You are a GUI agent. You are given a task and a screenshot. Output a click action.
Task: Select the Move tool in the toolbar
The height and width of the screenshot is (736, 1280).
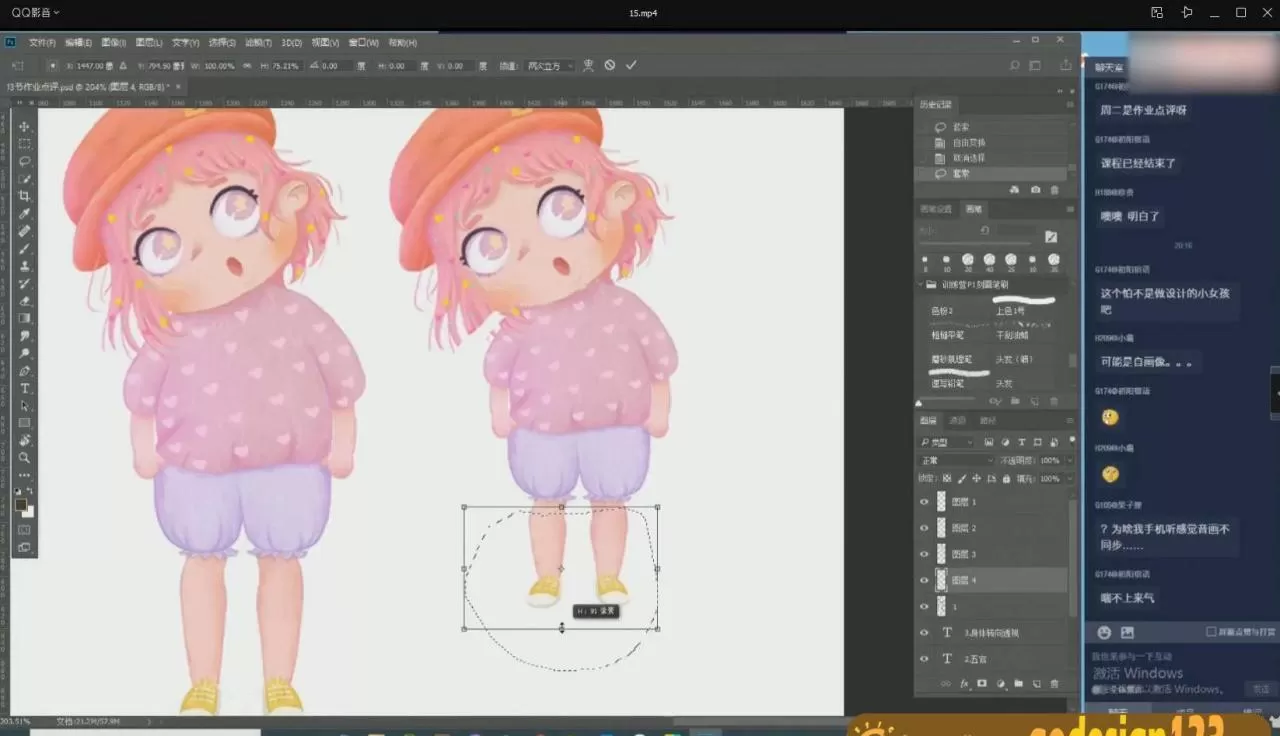pos(25,127)
